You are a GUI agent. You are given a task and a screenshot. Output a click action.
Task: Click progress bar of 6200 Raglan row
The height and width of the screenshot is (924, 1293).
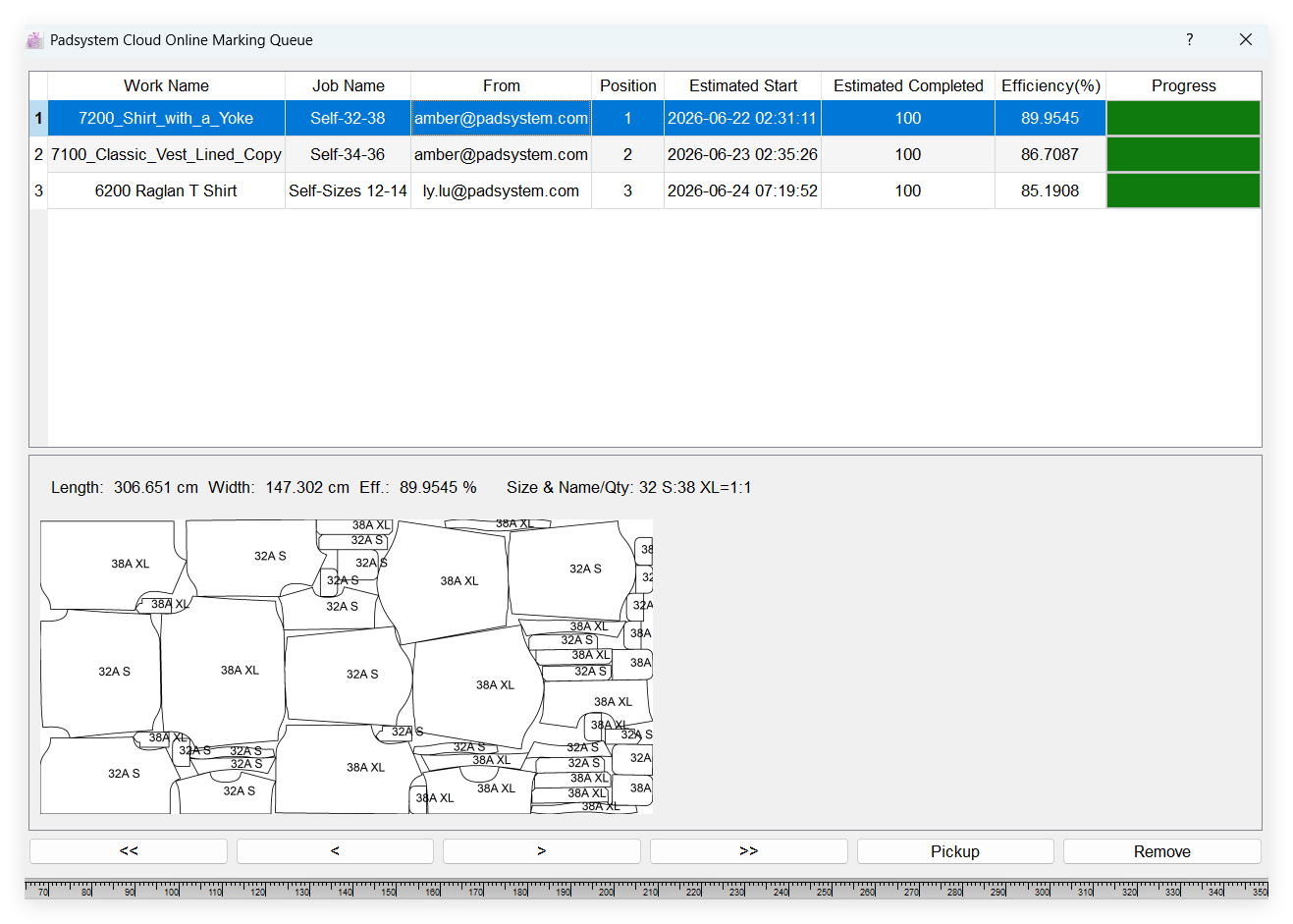point(1183,190)
